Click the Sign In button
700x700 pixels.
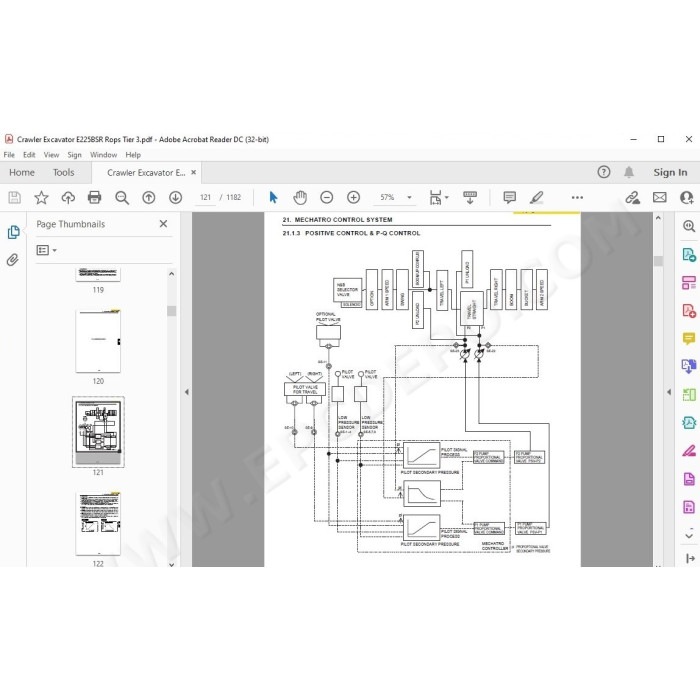tap(670, 172)
